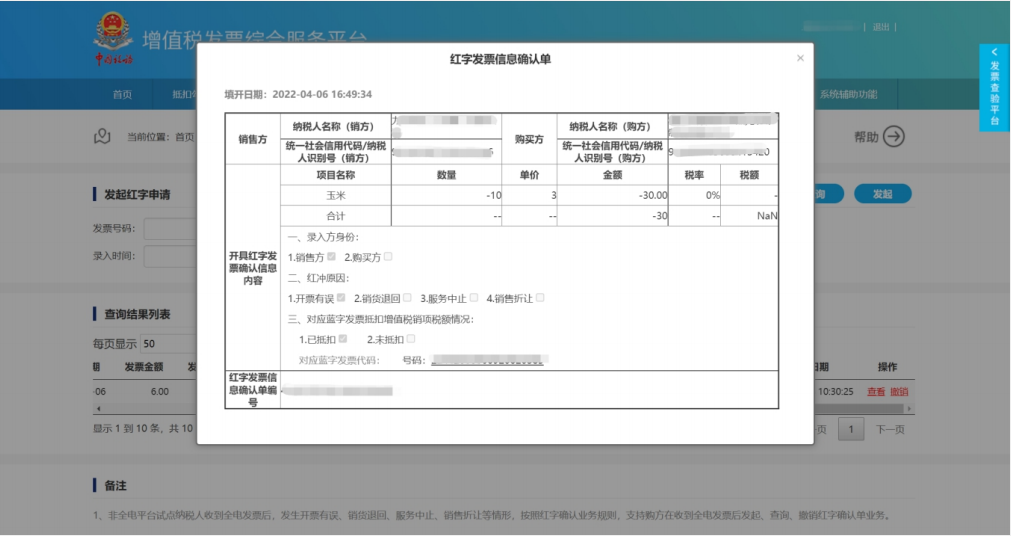Click the 退出 link in header
1012x539 pixels.
[x=881, y=27]
